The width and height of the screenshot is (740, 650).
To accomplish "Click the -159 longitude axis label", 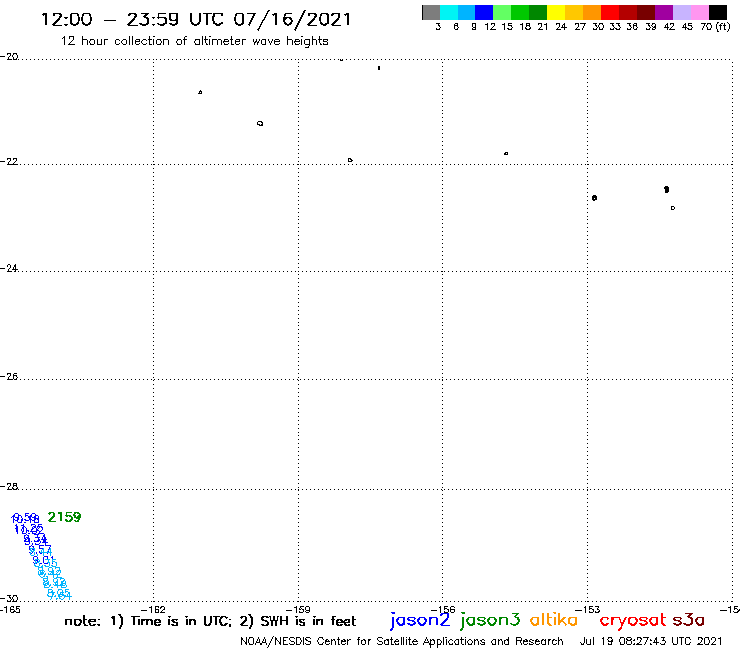I will 298,609.
